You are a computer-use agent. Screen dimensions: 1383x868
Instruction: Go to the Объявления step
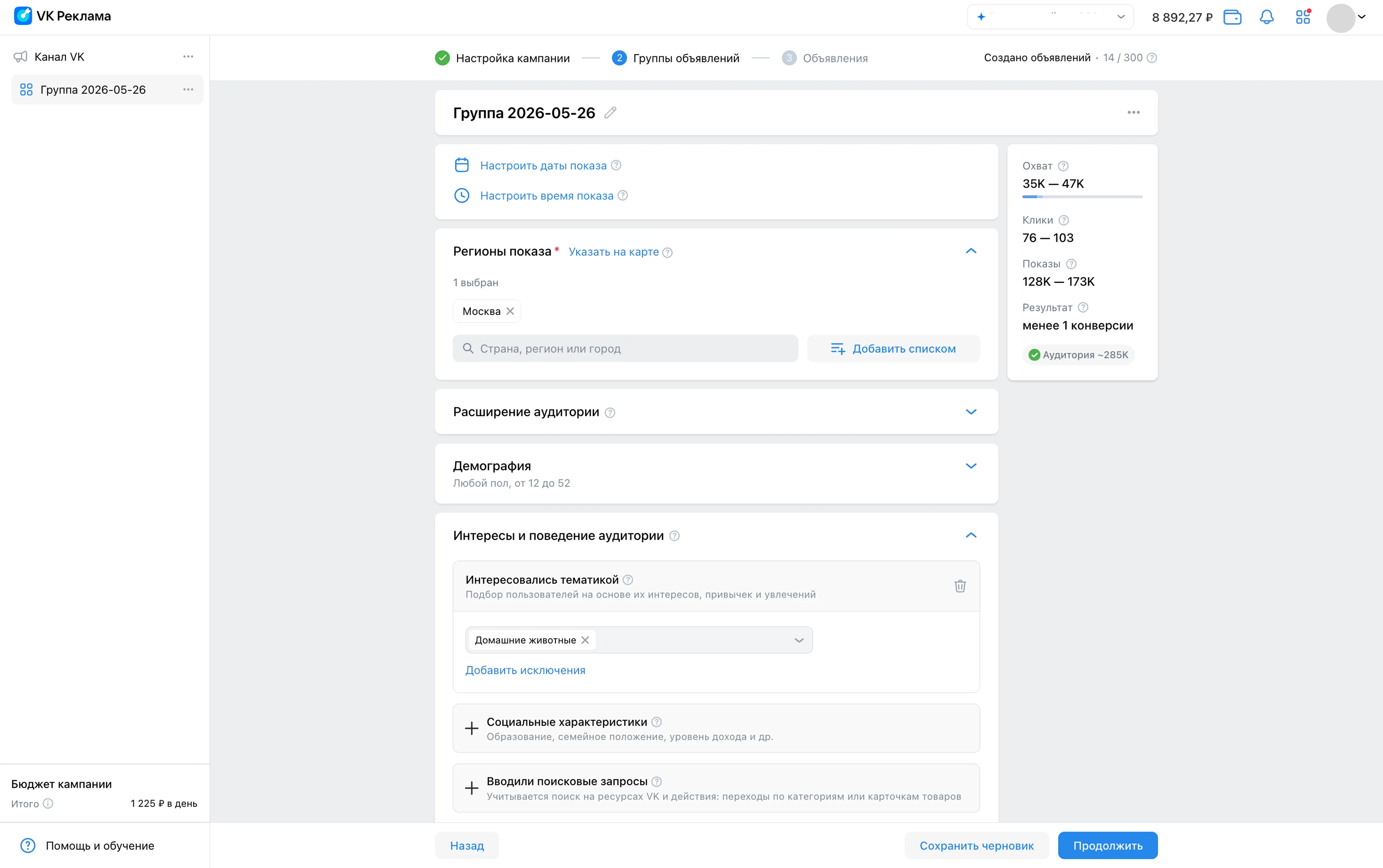pos(824,58)
